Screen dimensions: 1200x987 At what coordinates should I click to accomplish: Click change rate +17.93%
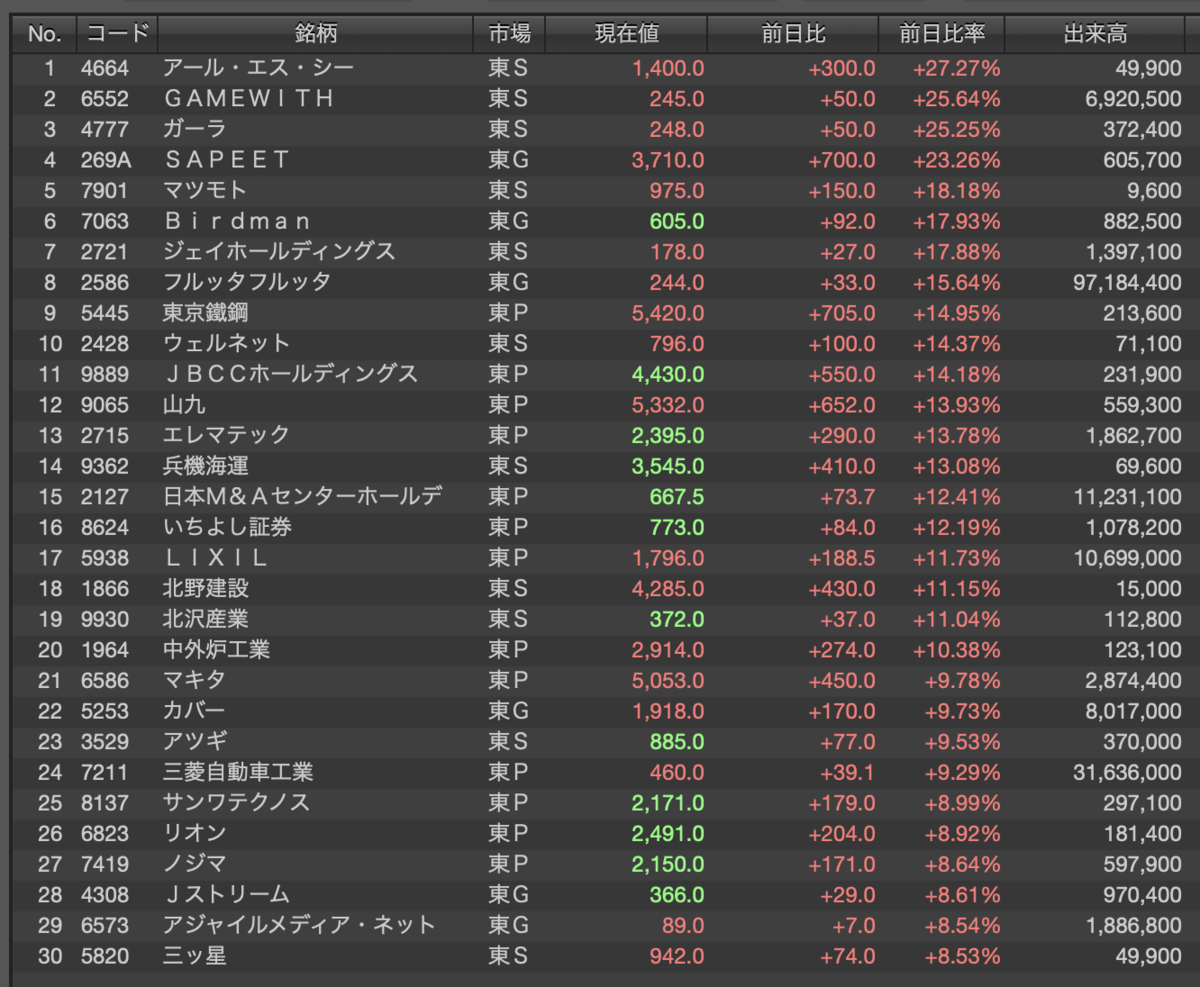point(956,221)
